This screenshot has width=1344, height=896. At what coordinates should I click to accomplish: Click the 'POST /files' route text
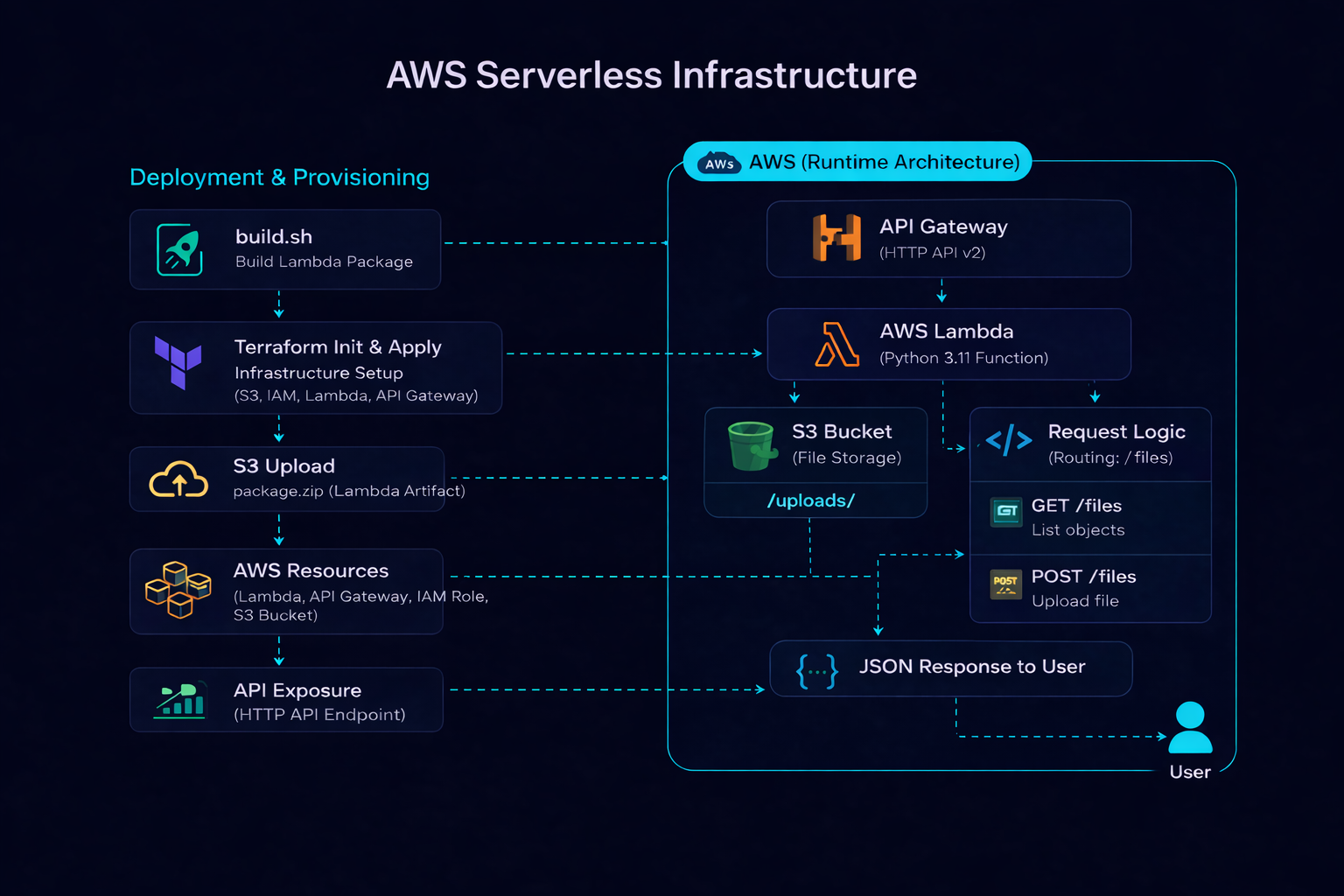point(1083,577)
